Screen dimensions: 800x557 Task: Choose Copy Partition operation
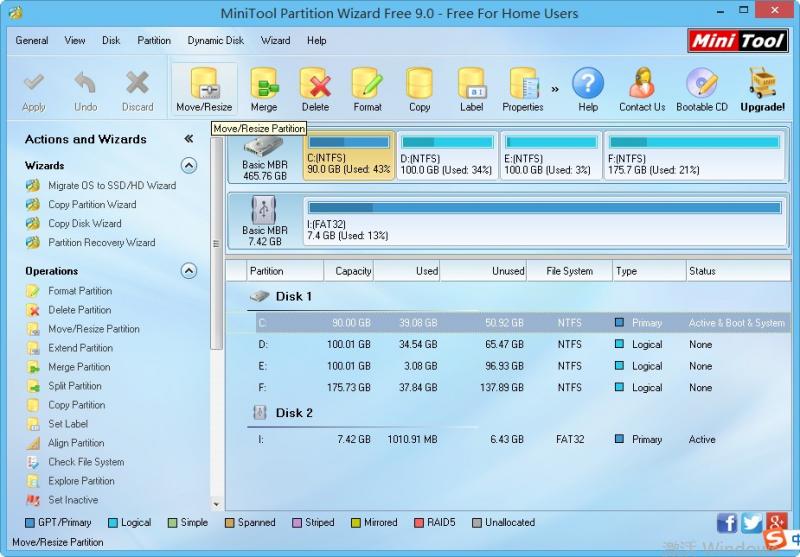(65, 405)
